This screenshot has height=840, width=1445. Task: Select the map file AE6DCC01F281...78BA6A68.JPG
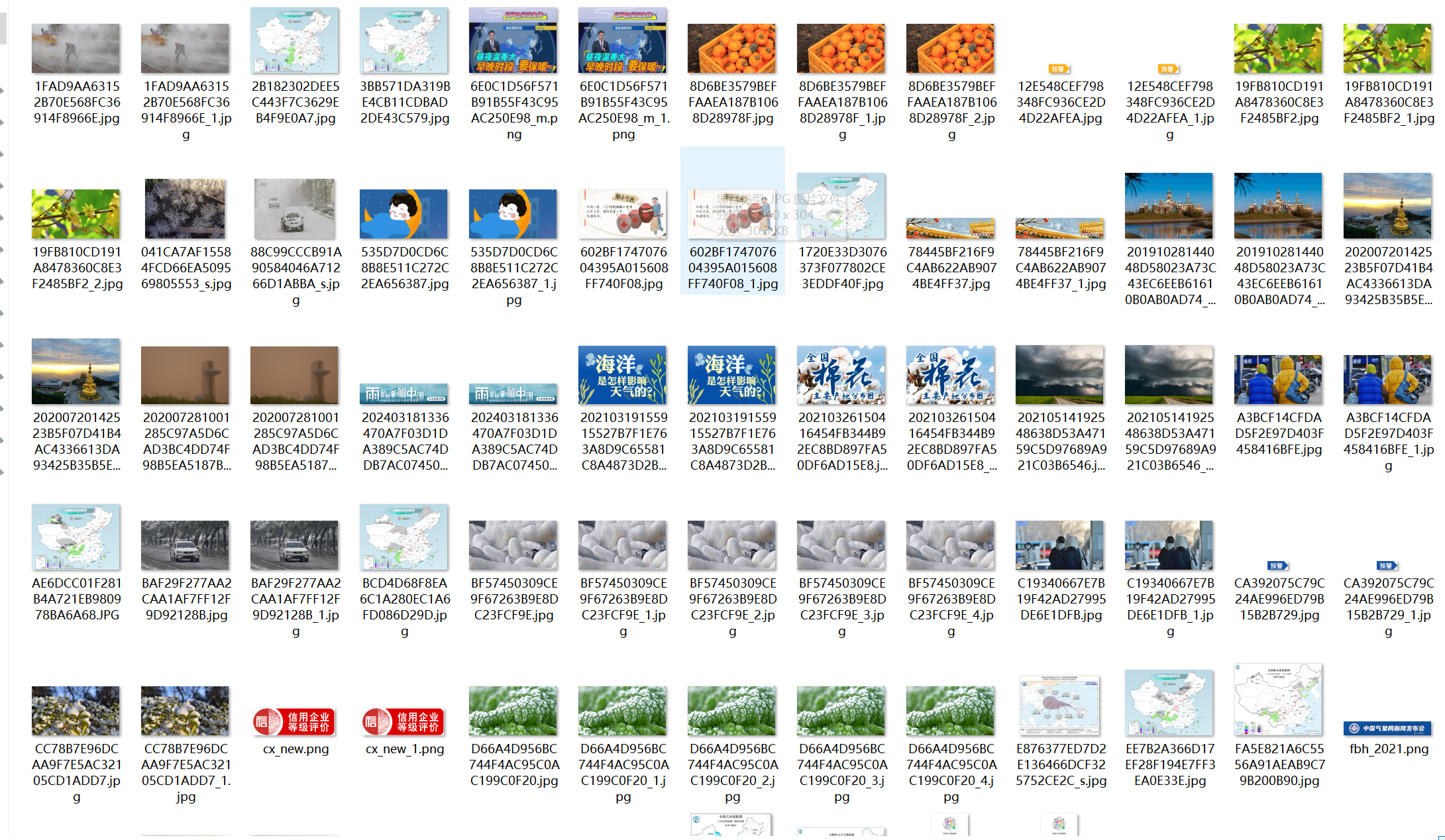pos(76,537)
